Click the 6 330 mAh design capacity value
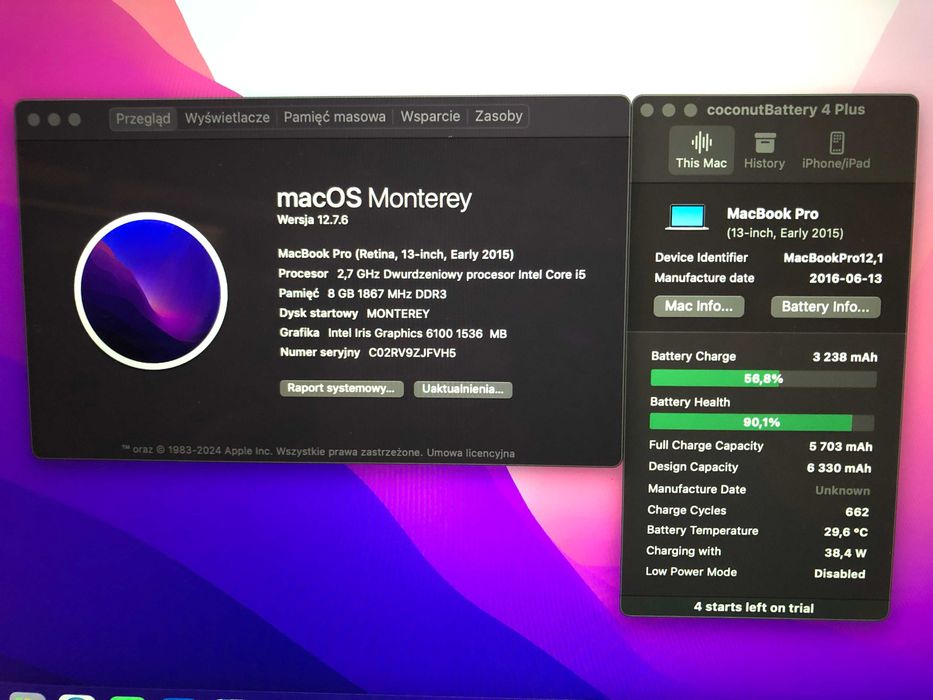The image size is (933, 700). pos(839,468)
